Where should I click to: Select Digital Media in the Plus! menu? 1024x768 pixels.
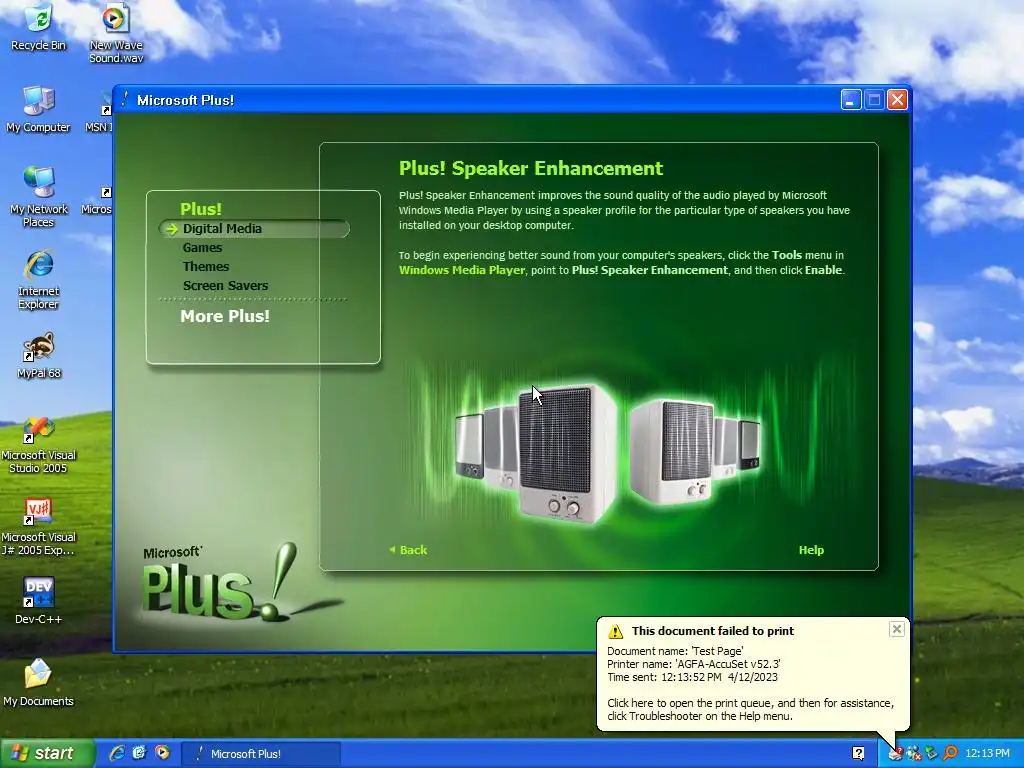(x=222, y=229)
